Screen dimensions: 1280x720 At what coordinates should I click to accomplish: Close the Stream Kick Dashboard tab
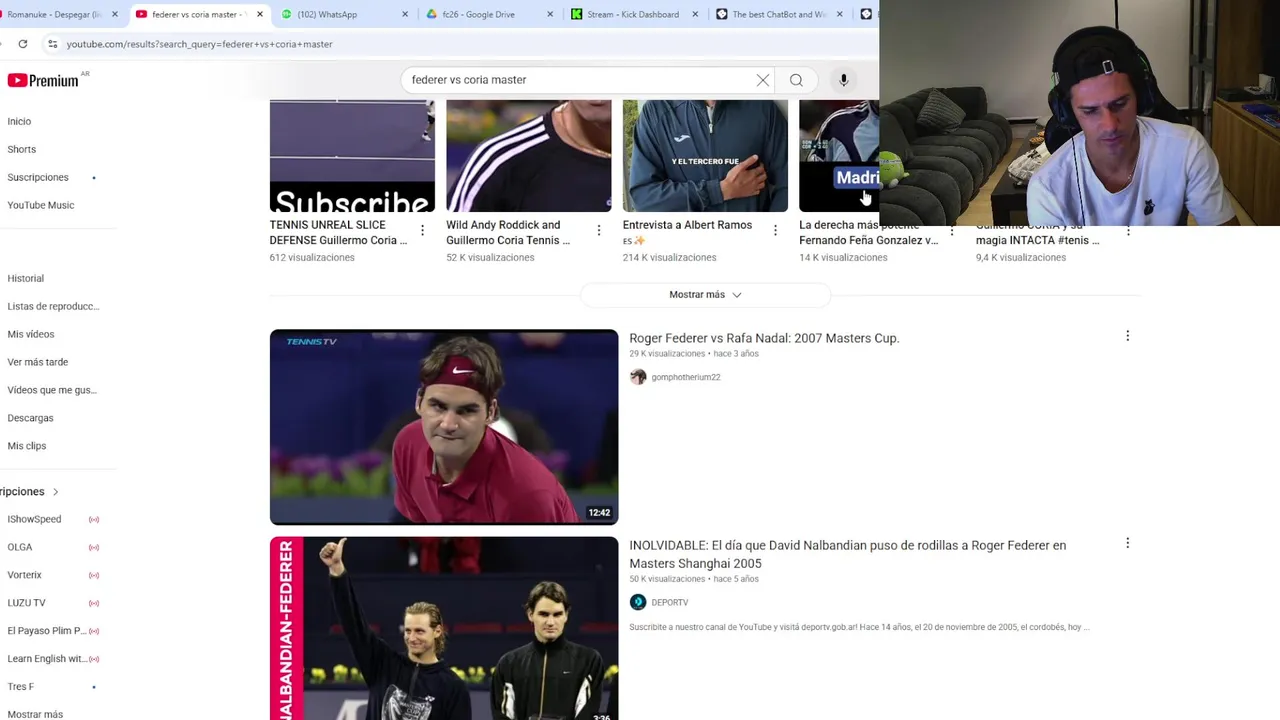pos(694,14)
